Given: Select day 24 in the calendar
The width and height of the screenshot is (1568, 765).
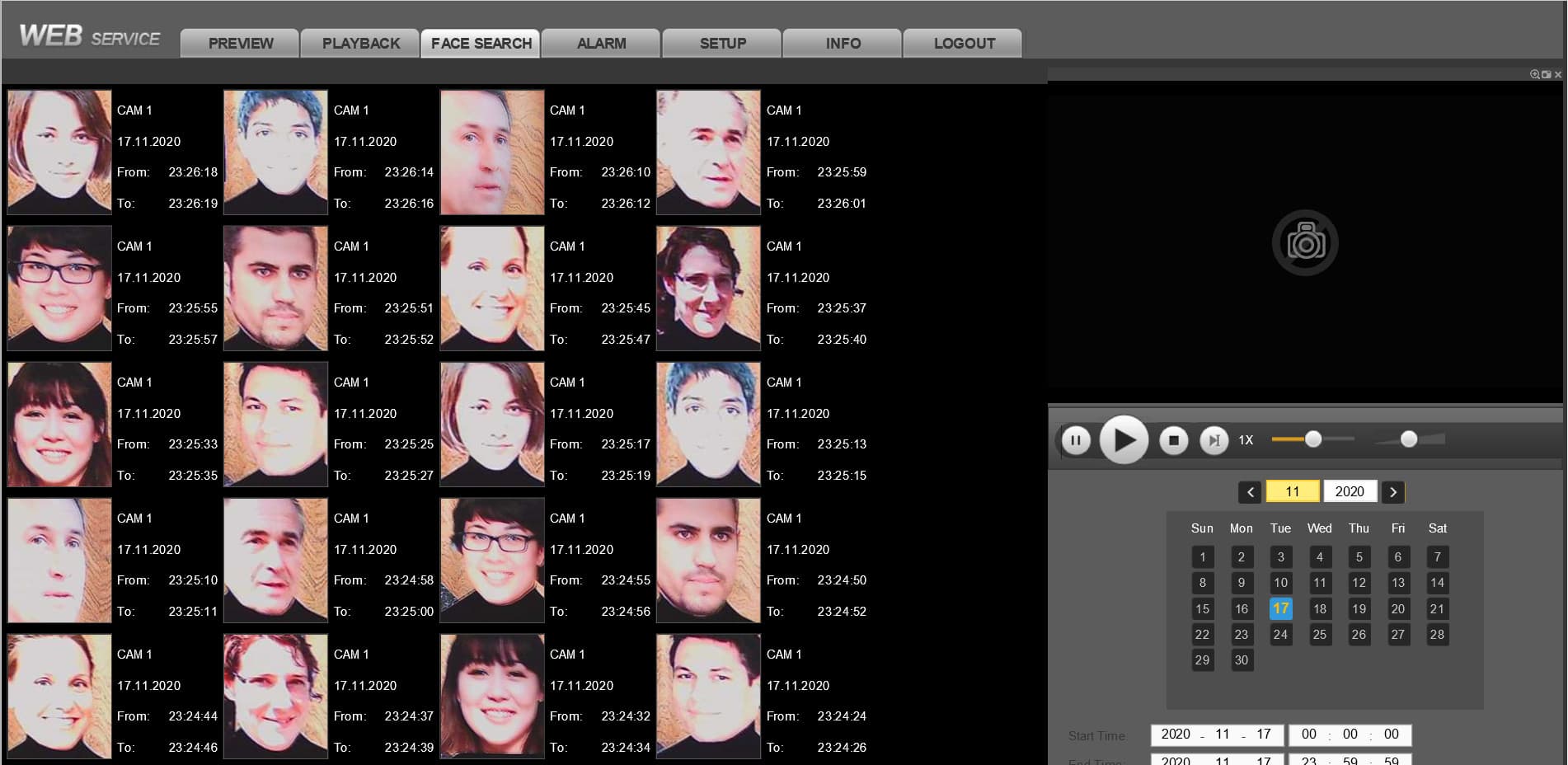Looking at the screenshot, I should pyautogui.click(x=1280, y=635).
